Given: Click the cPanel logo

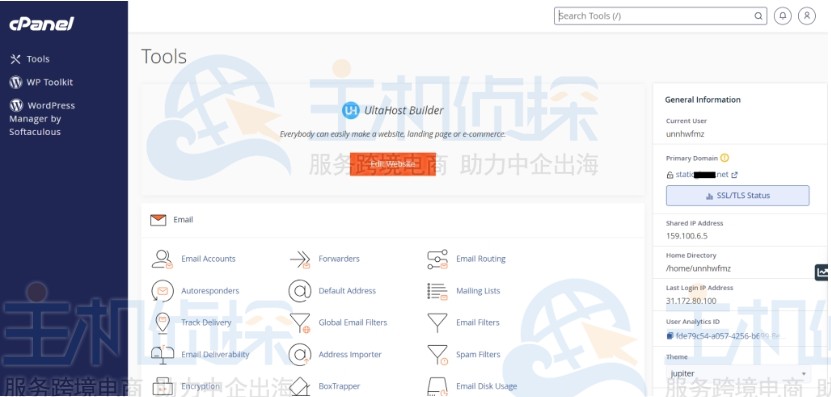Looking at the screenshot, I should (x=41, y=24).
